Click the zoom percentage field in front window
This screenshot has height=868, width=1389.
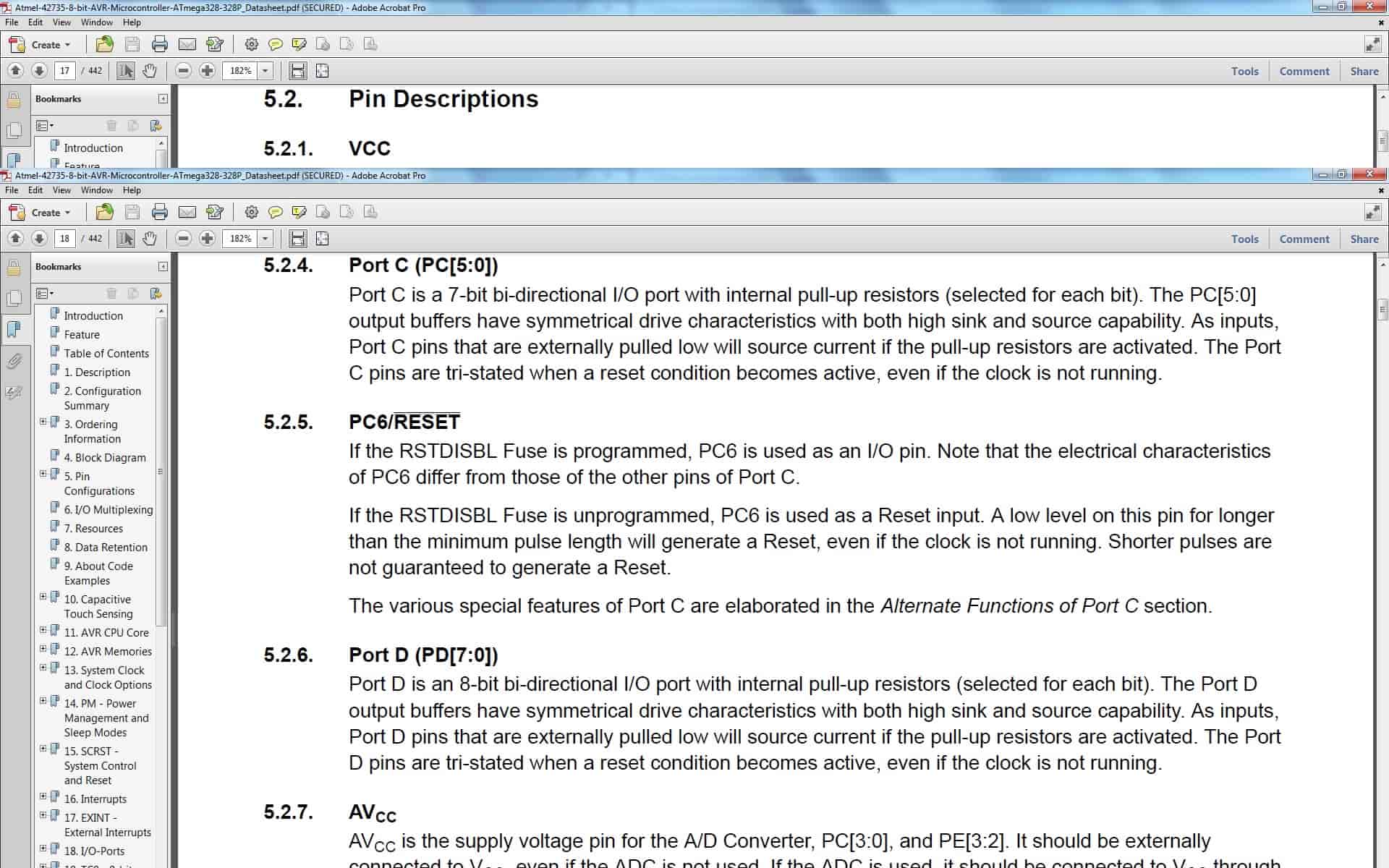tap(241, 238)
